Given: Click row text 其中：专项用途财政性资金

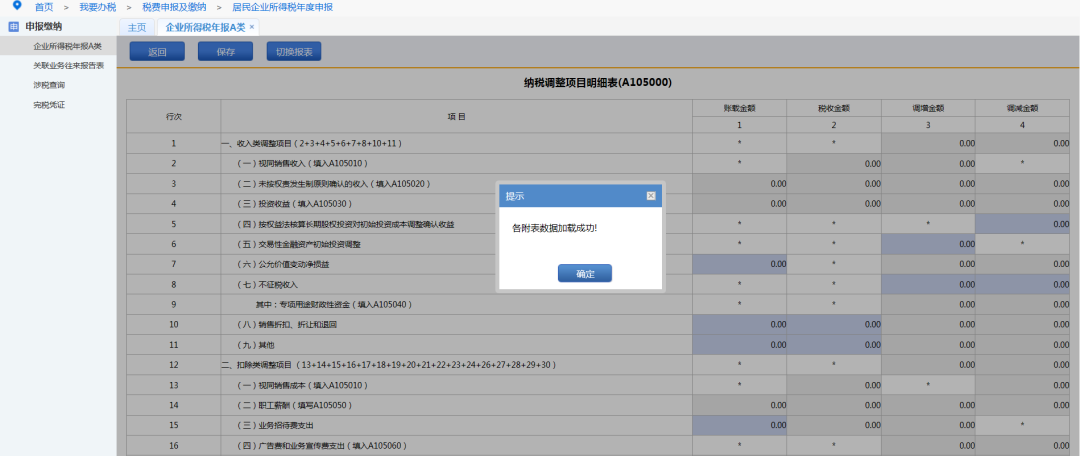Looking at the screenshot, I should click(x=334, y=304).
